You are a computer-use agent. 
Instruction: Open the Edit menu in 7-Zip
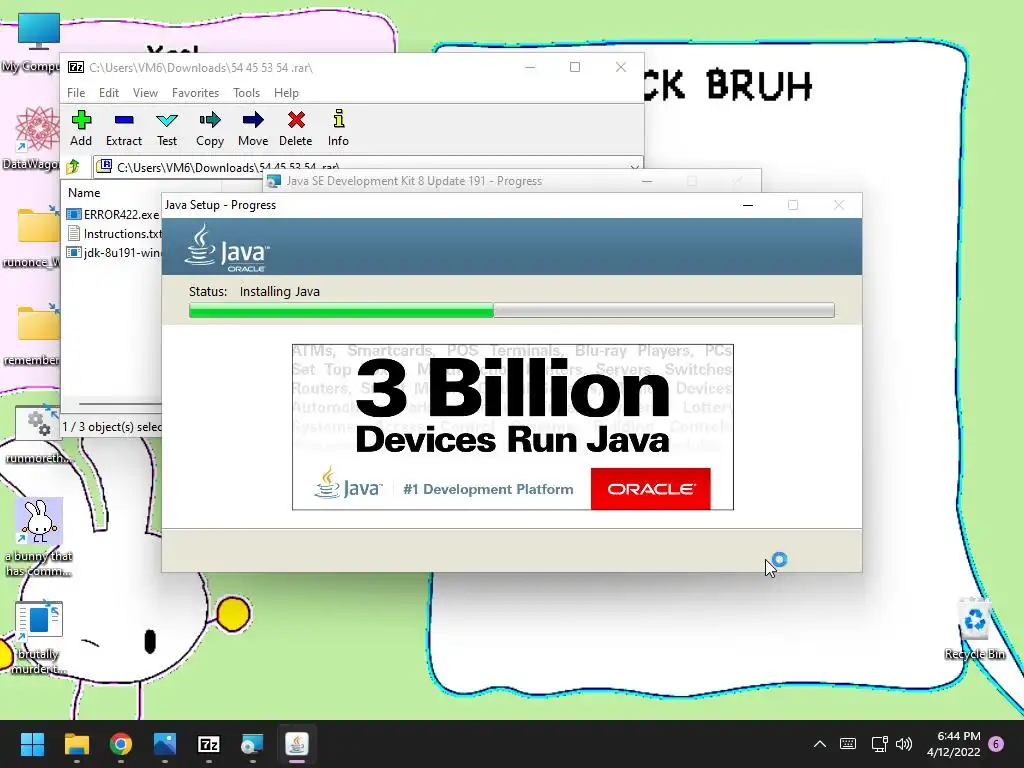pos(108,93)
